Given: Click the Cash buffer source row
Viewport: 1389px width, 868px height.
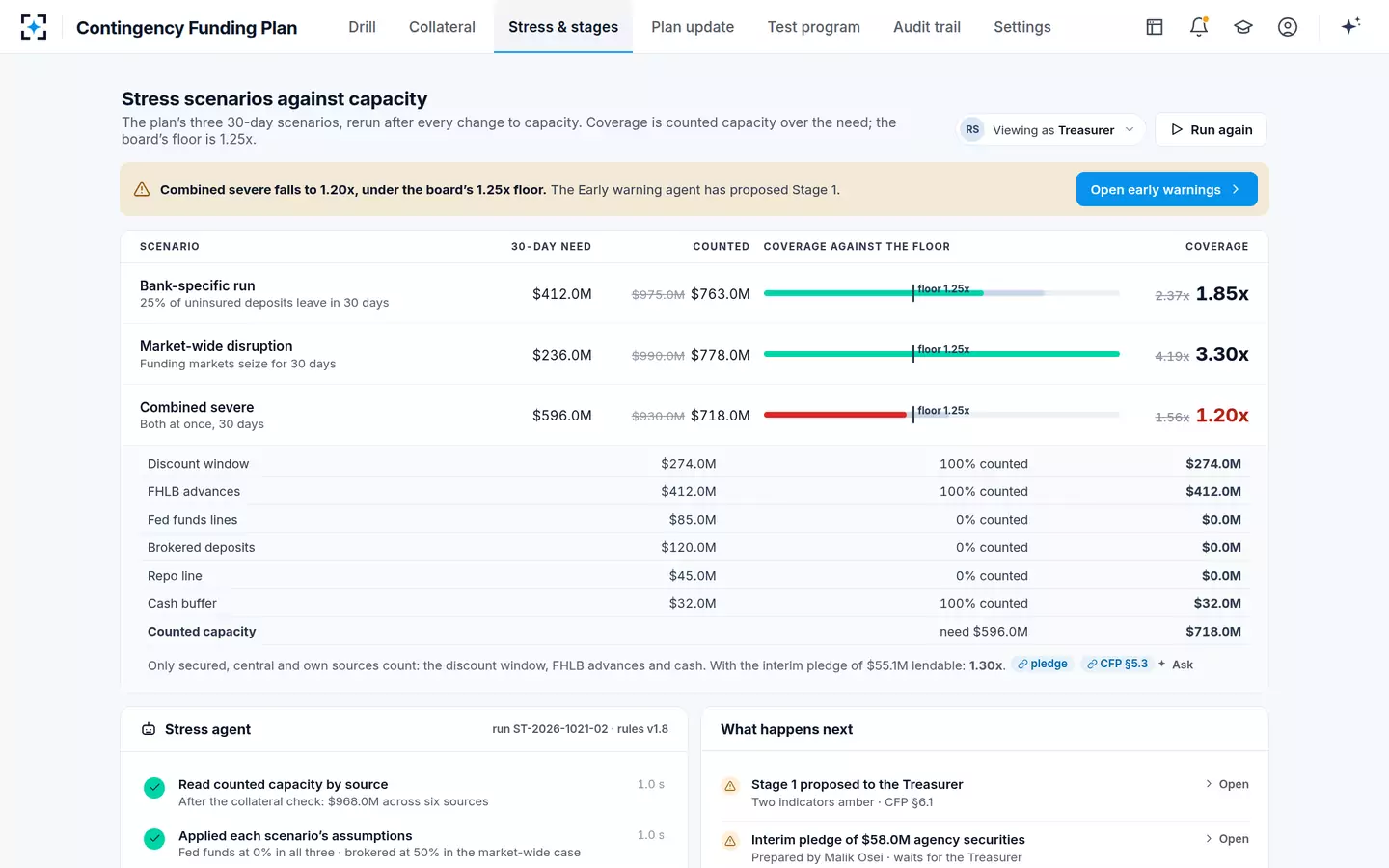Looking at the screenshot, I should click(x=694, y=604).
